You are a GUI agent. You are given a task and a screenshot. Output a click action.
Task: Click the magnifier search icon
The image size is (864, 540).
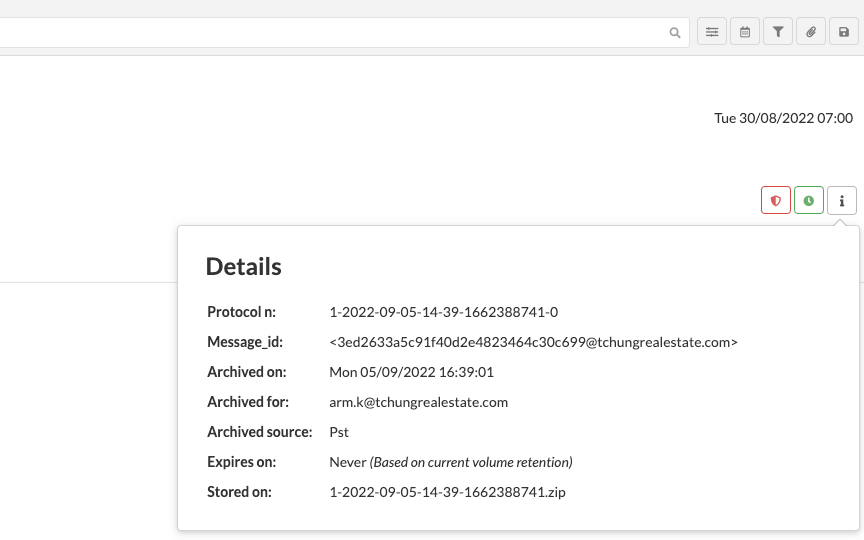pos(674,33)
